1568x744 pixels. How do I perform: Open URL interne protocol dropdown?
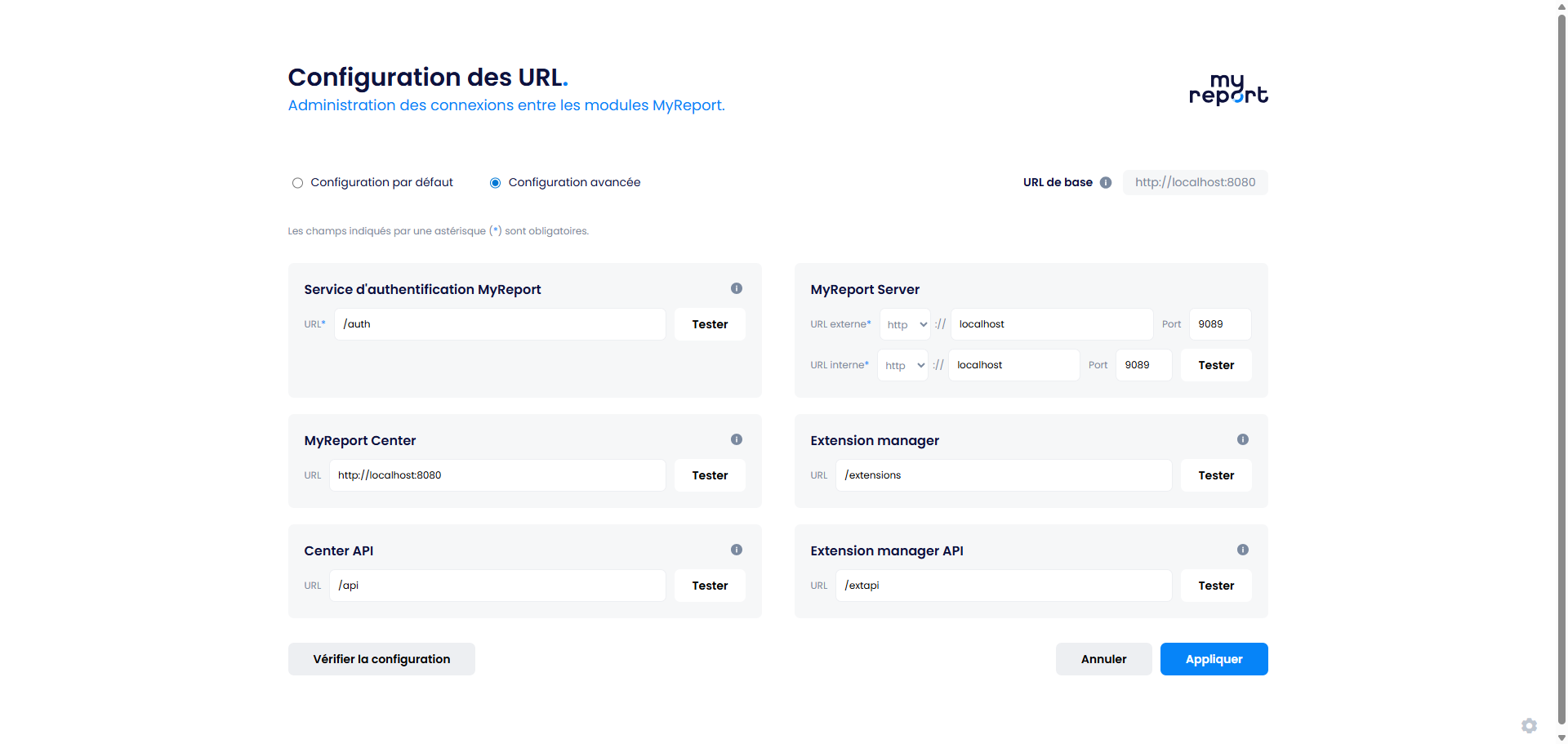[903, 365]
